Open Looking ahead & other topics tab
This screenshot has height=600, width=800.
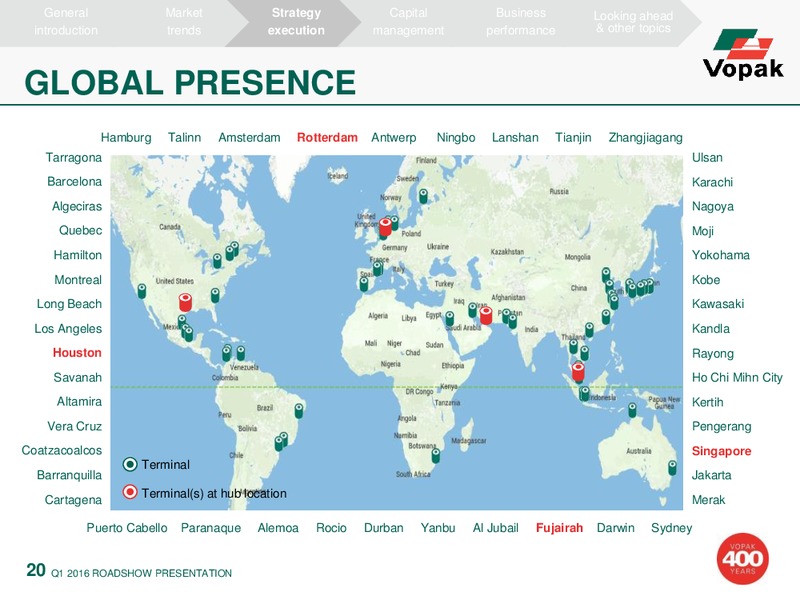coord(633,21)
